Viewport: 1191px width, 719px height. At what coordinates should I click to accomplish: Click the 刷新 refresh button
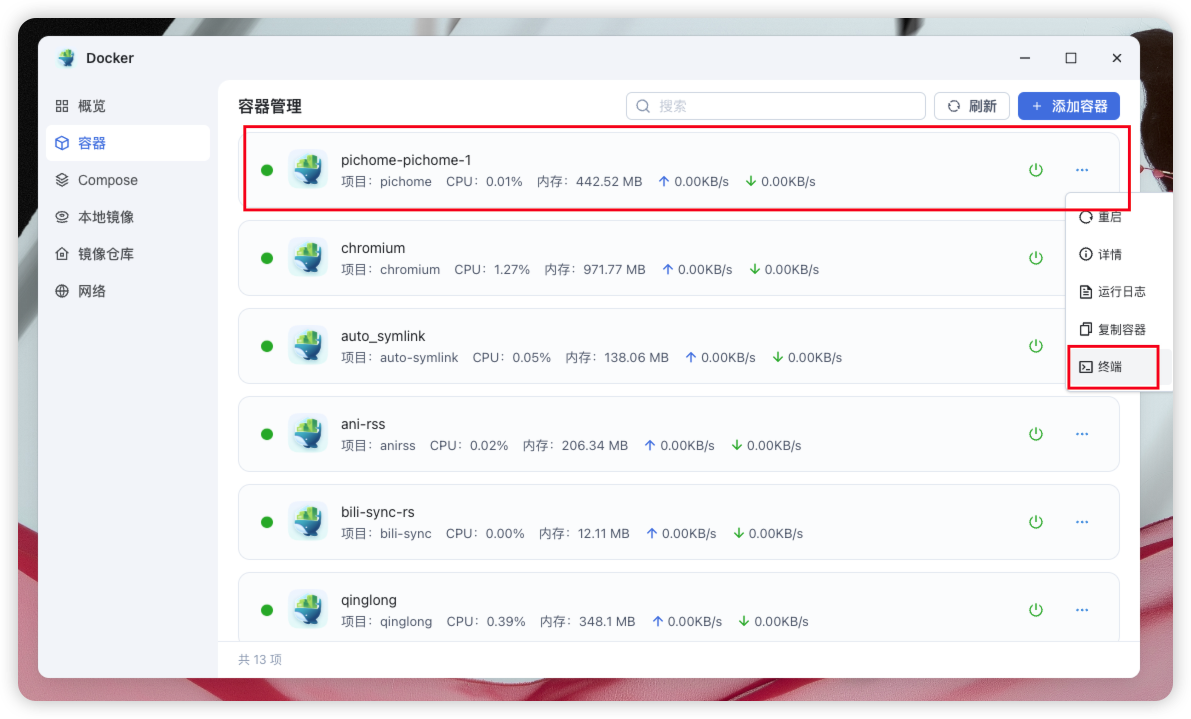(971, 106)
